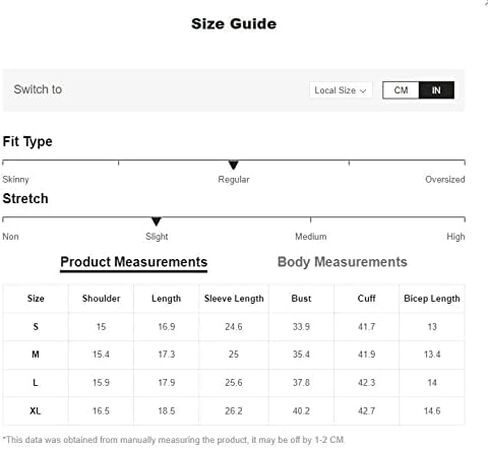Click the Oversized label on Fit Type
The image size is (488, 449).
click(445, 179)
